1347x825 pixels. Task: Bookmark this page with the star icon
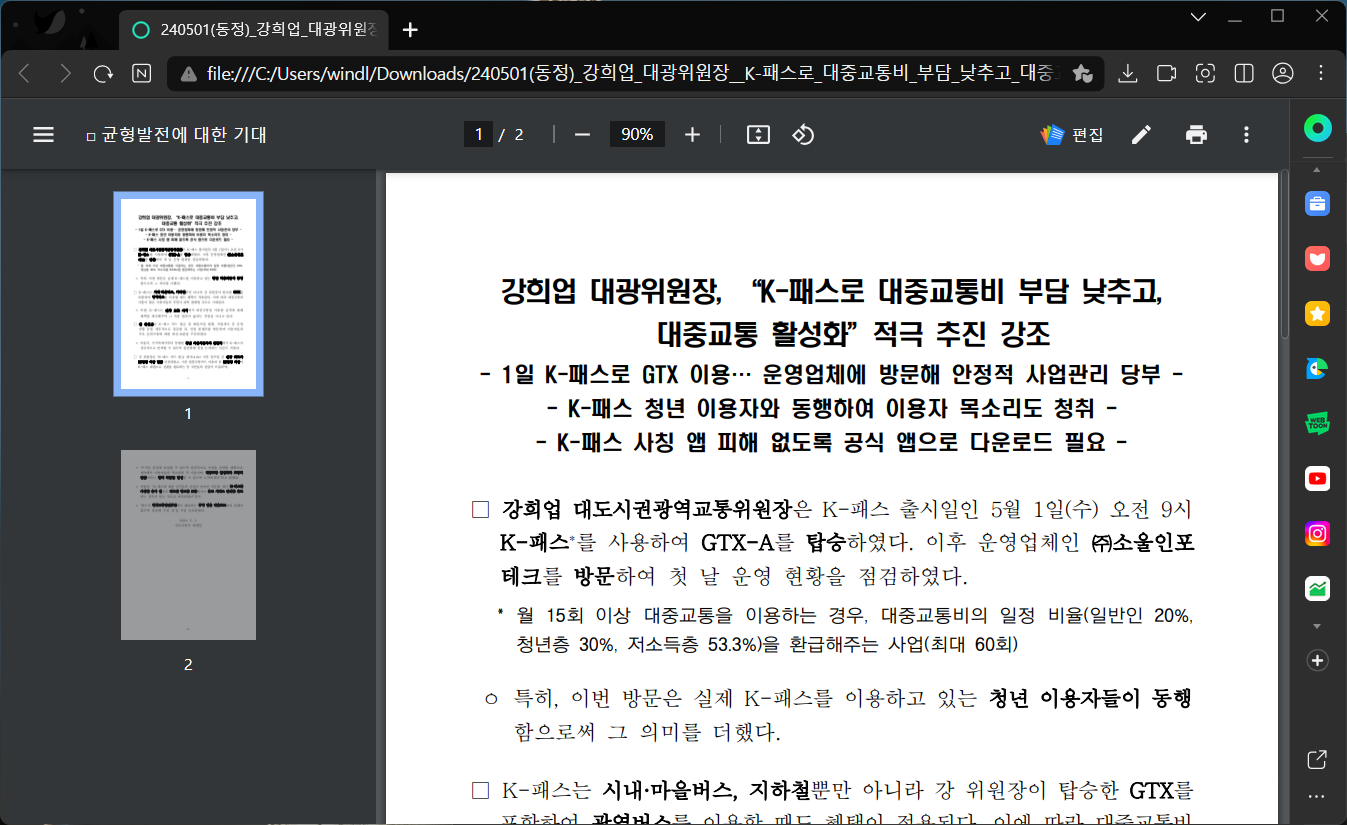(x=1081, y=73)
